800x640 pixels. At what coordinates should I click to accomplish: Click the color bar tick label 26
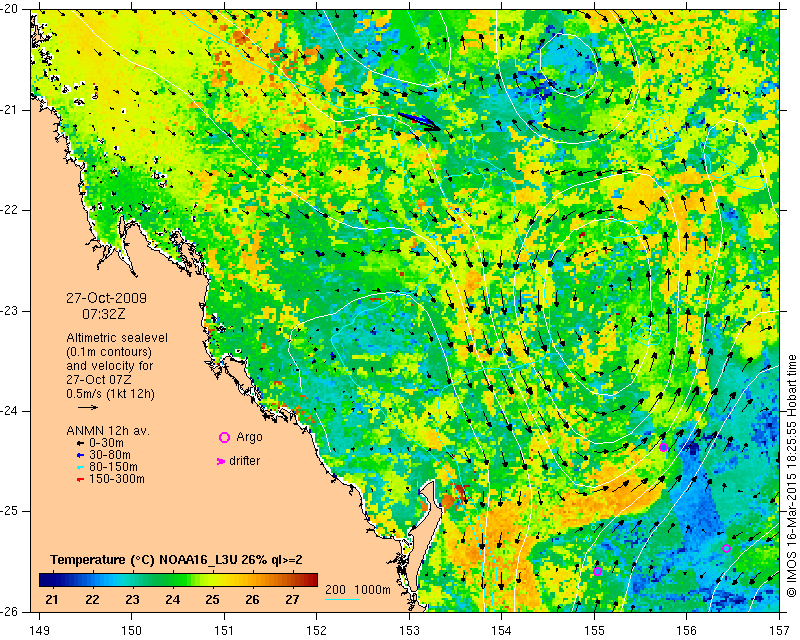click(x=252, y=599)
